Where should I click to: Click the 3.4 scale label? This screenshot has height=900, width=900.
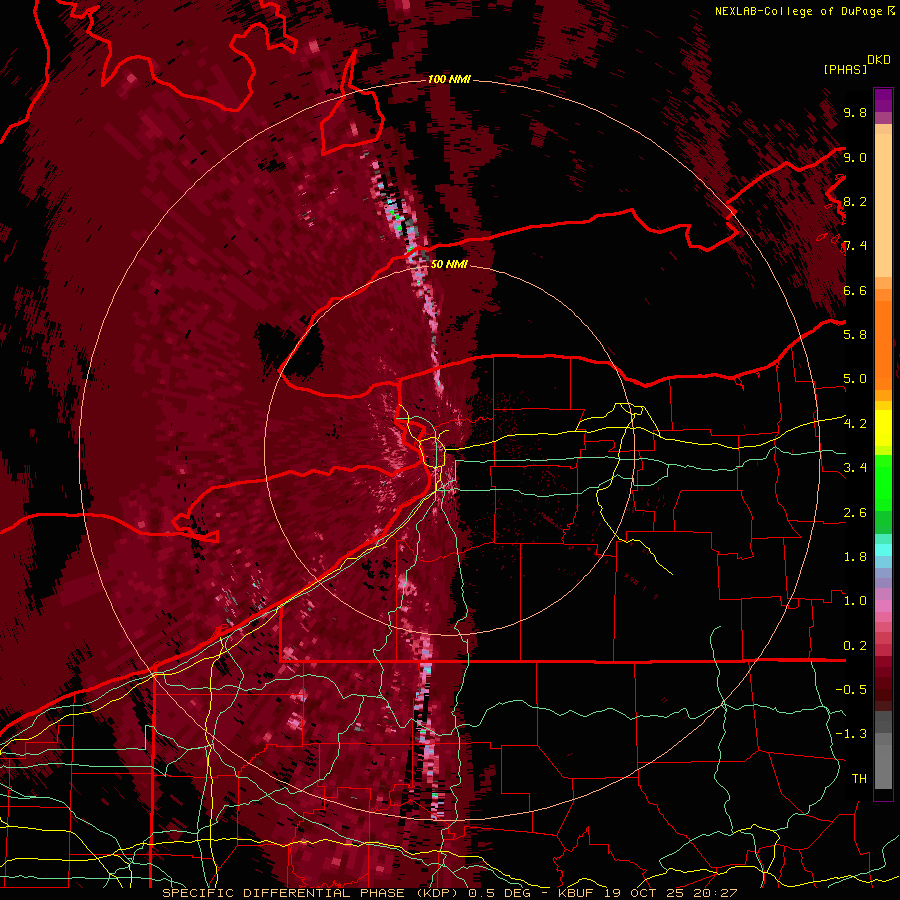(x=855, y=468)
